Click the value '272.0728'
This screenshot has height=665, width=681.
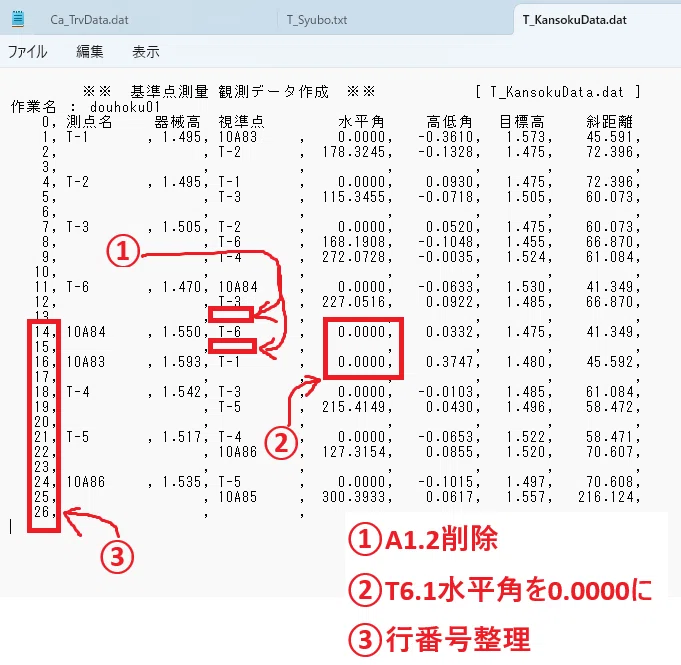(354, 257)
